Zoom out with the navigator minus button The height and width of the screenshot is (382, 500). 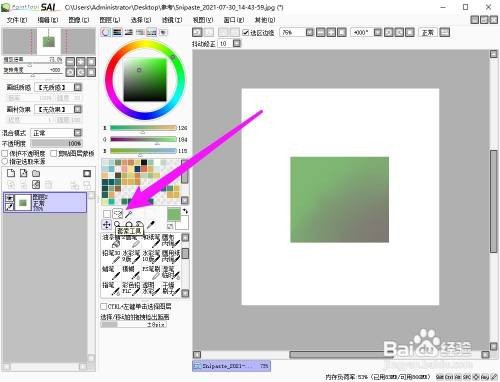70,61
